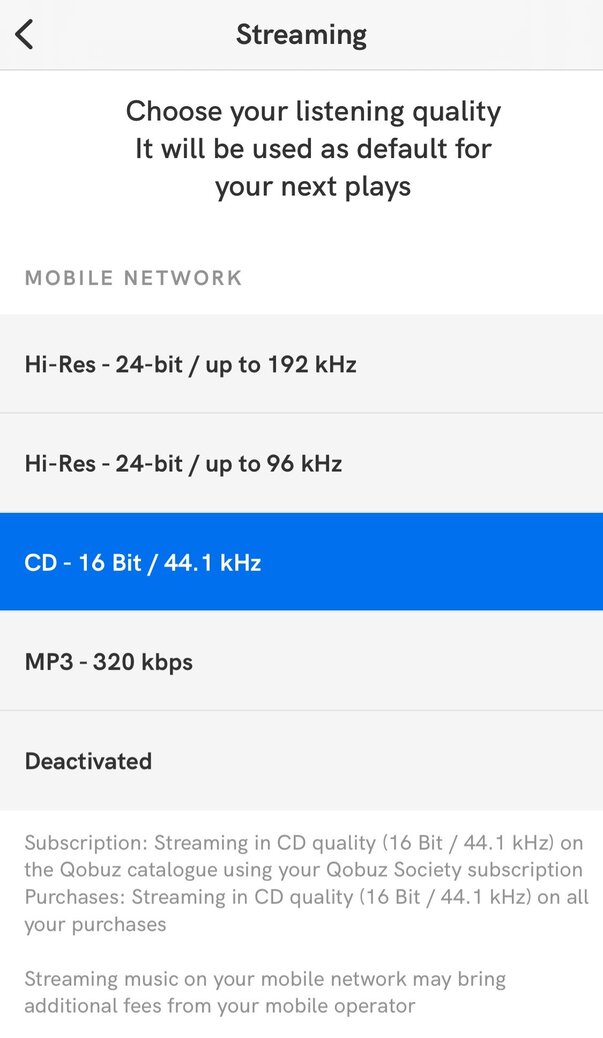The image size is (603, 1038).
Task: Click the mobile operator fees warning
Action: coord(264,992)
